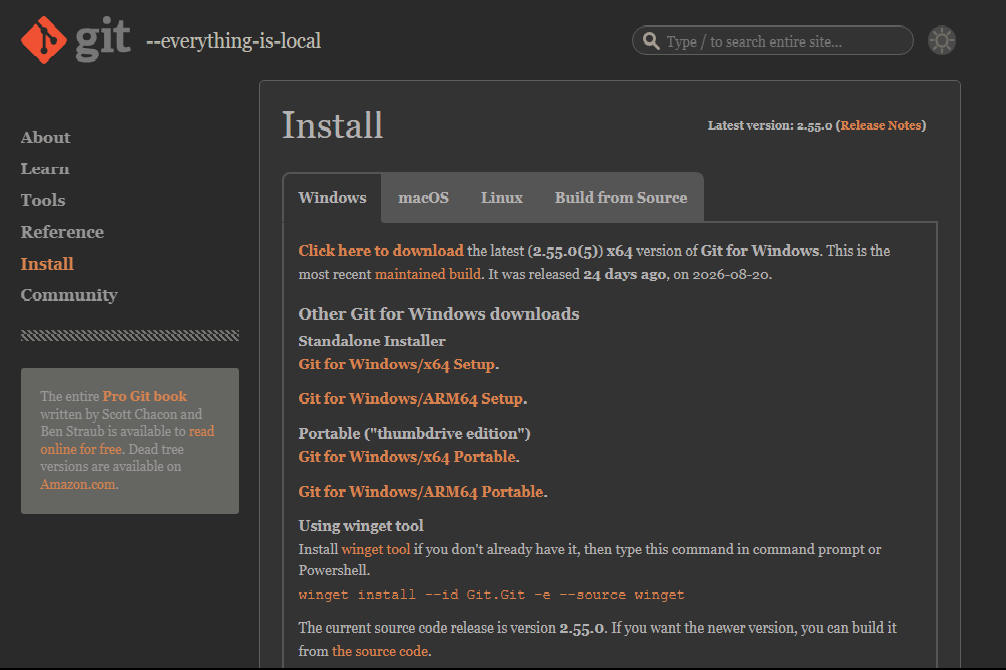Click 'read online for free' link
The height and width of the screenshot is (670, 1006).
128,440
